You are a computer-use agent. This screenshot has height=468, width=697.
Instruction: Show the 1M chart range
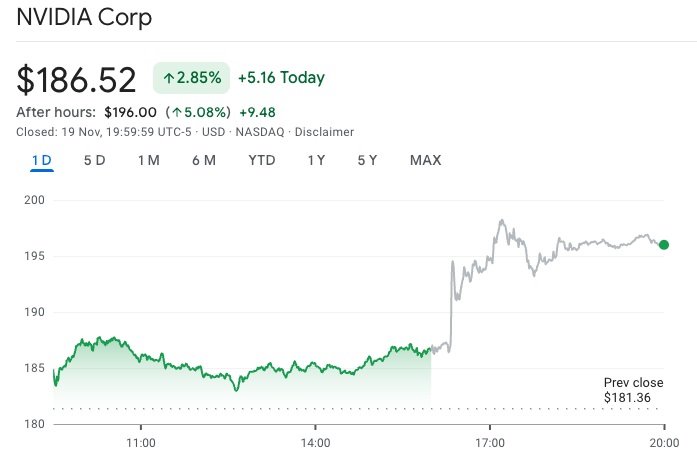click(149, 160)
